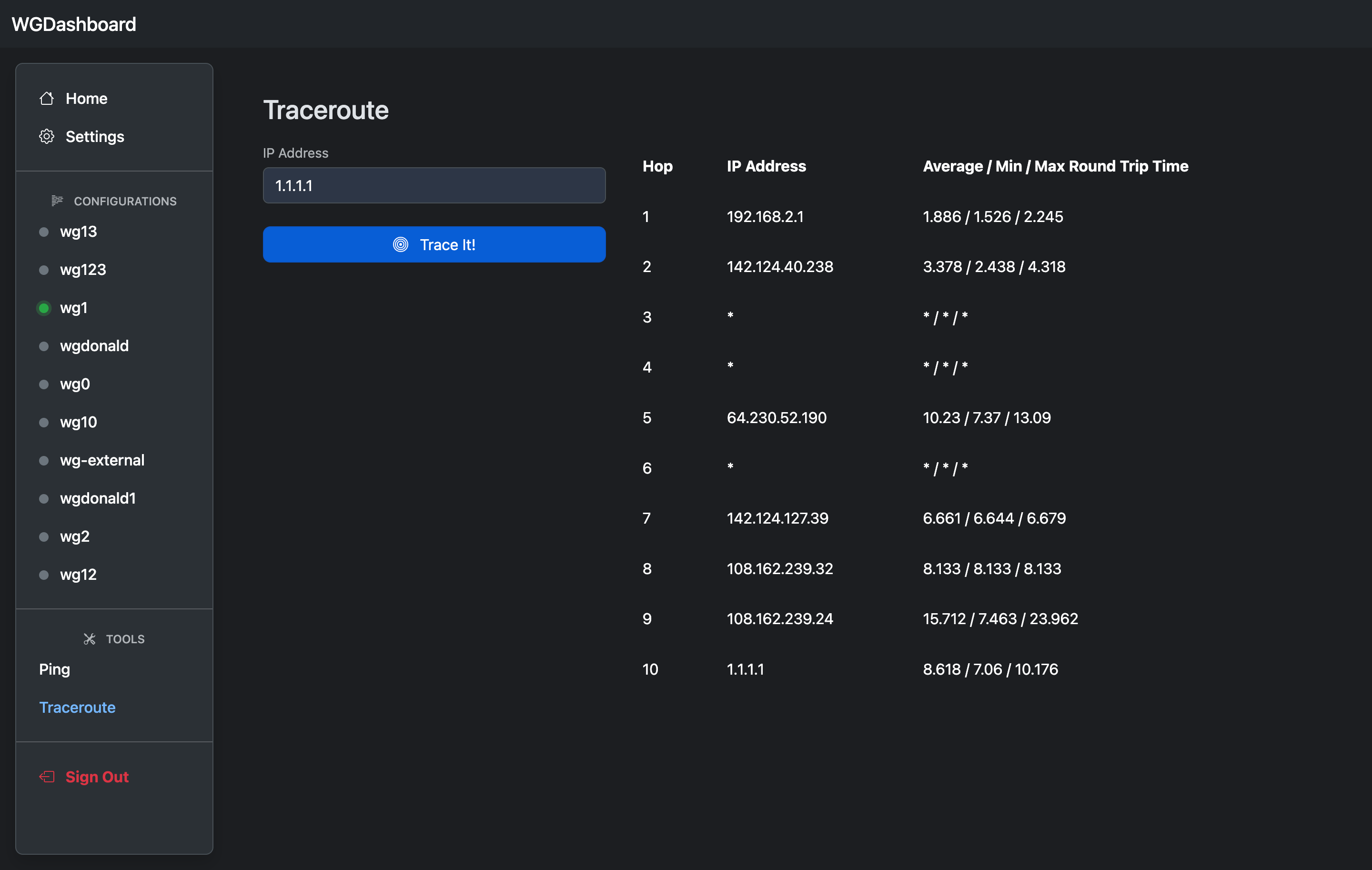Click round trip time 8.618 / 7.06 / 10.176
The height and width of the screenshot is (870, 1372).
[x=990, y=669]
